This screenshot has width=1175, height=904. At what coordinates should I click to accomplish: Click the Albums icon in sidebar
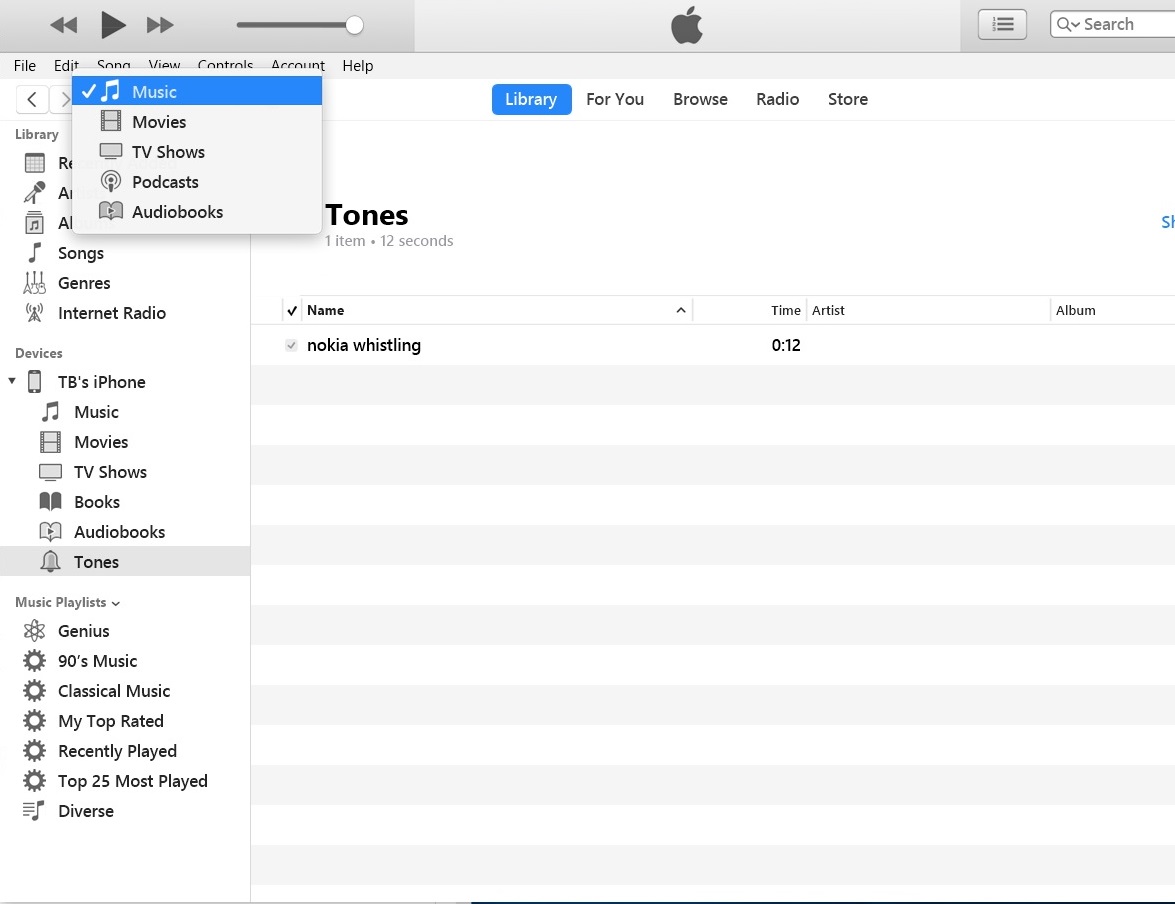(x=34, y=223)
